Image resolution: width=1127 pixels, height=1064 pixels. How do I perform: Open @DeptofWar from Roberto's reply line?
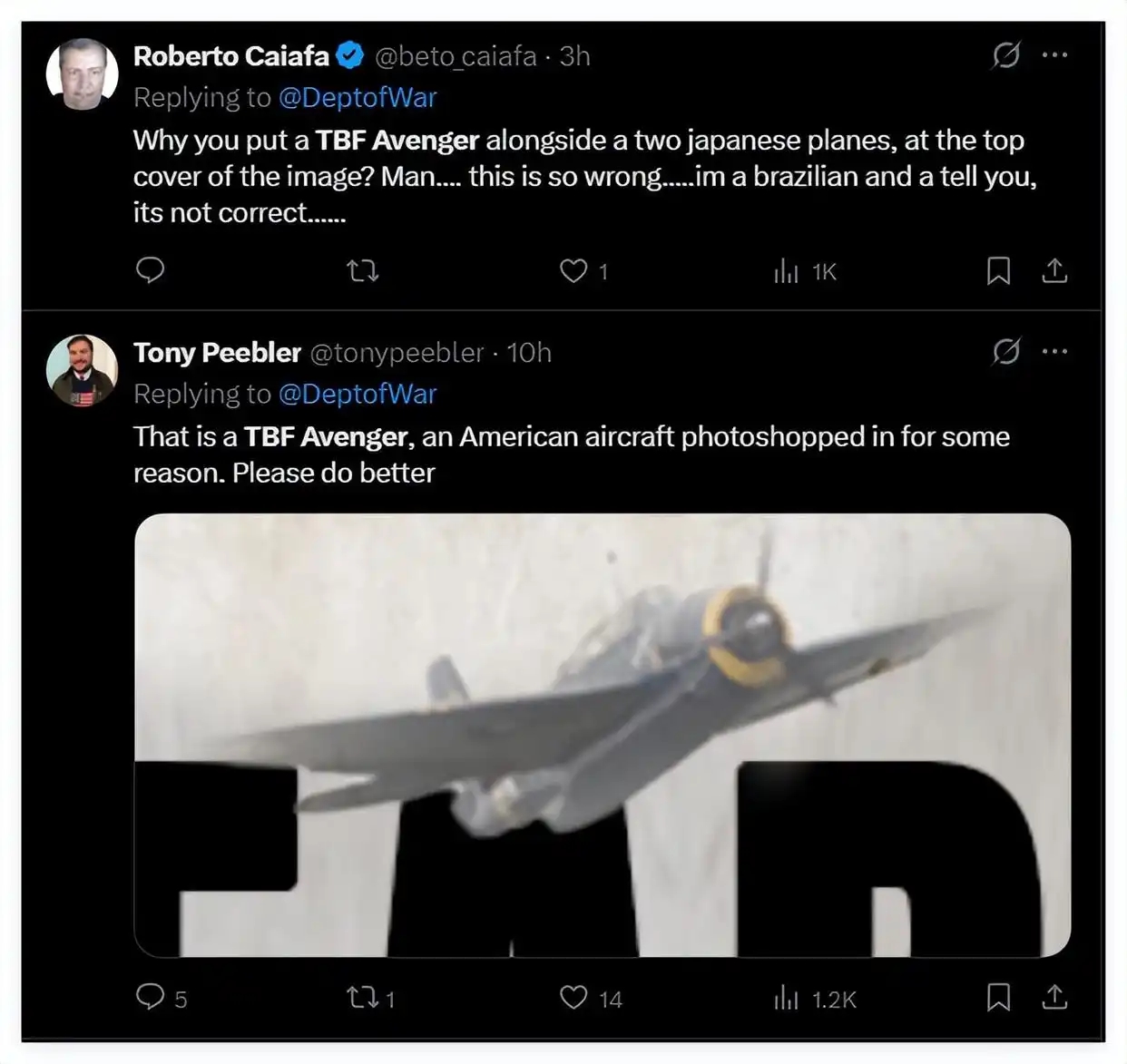pos(358,97)
